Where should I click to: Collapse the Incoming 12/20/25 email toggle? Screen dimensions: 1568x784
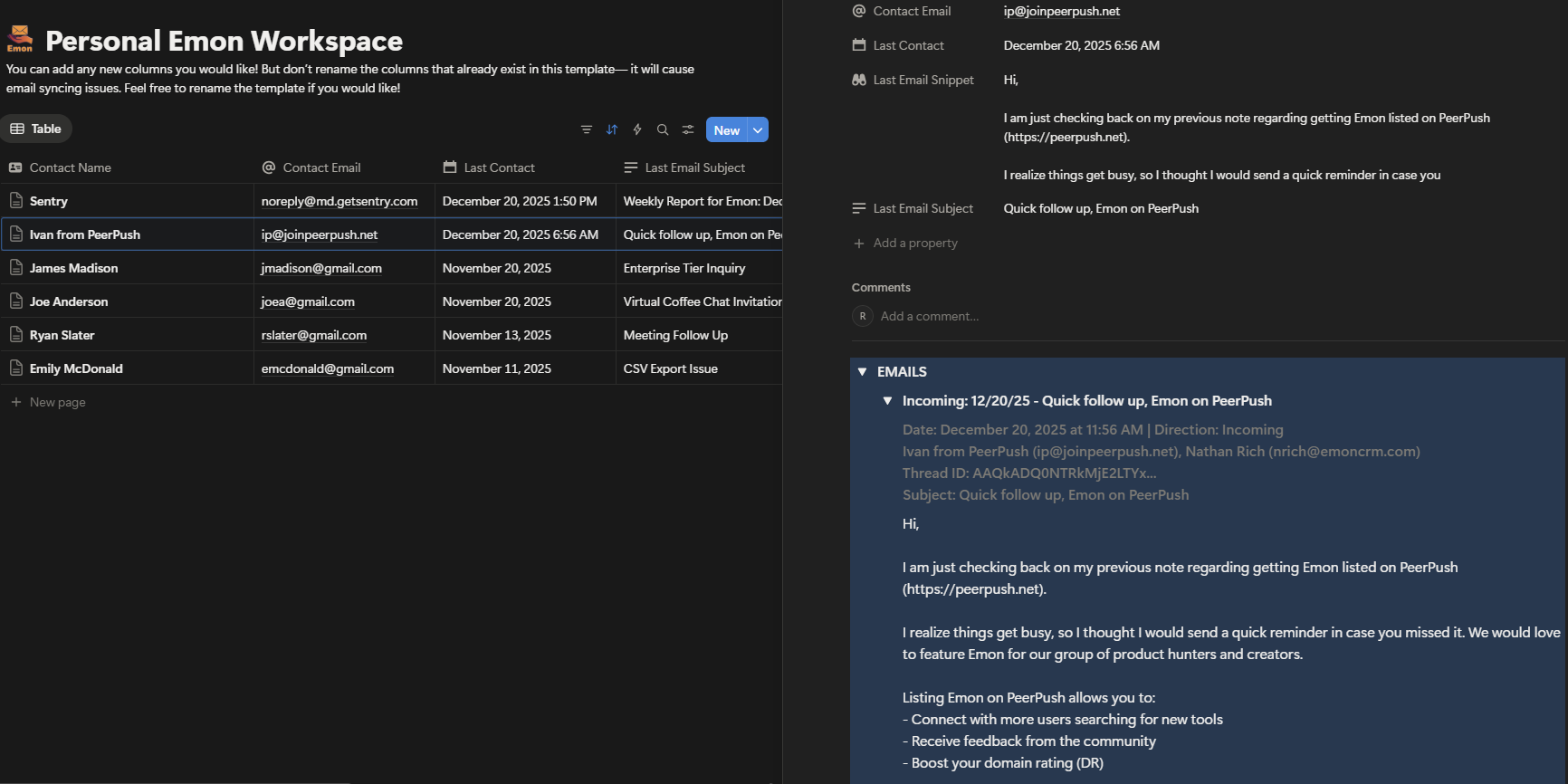pos(888,401)
